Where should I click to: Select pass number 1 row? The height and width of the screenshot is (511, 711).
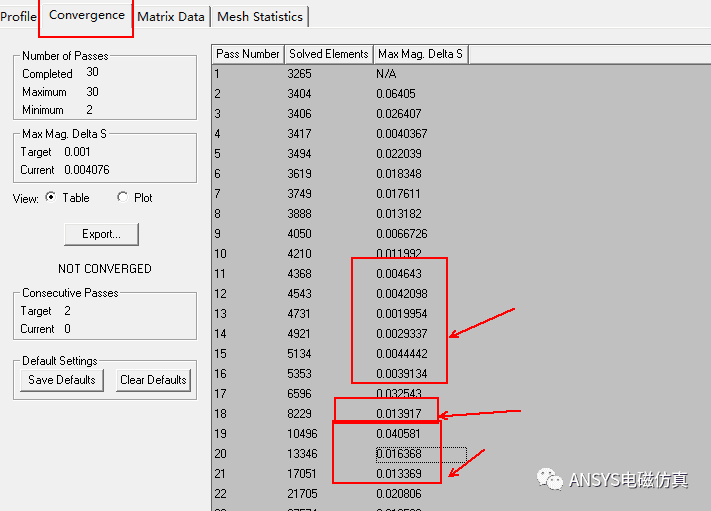217,74
